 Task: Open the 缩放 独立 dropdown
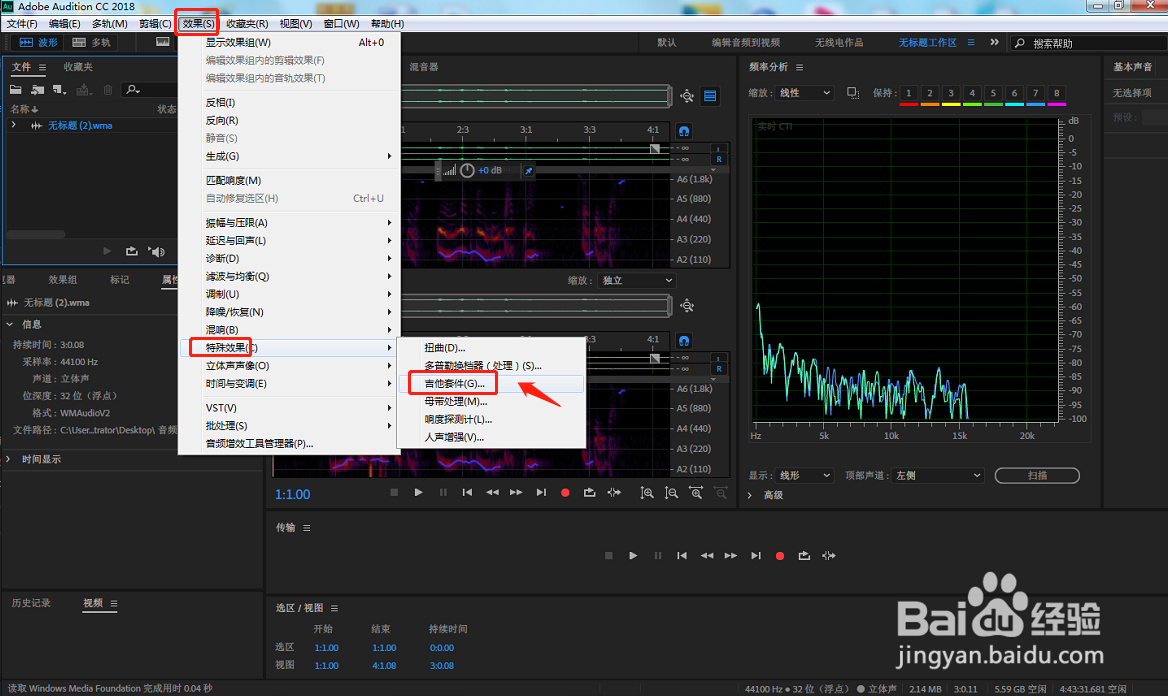pyautogui.click(x=637, y=280)
